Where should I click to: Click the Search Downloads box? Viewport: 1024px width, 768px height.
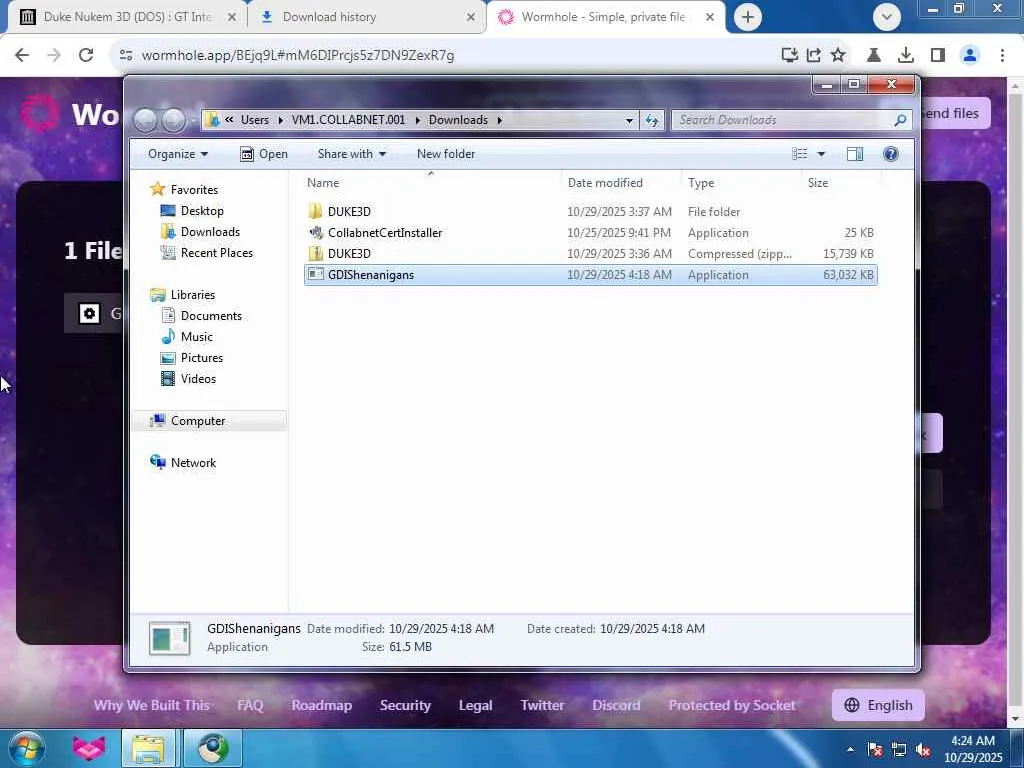coord(790,120)
